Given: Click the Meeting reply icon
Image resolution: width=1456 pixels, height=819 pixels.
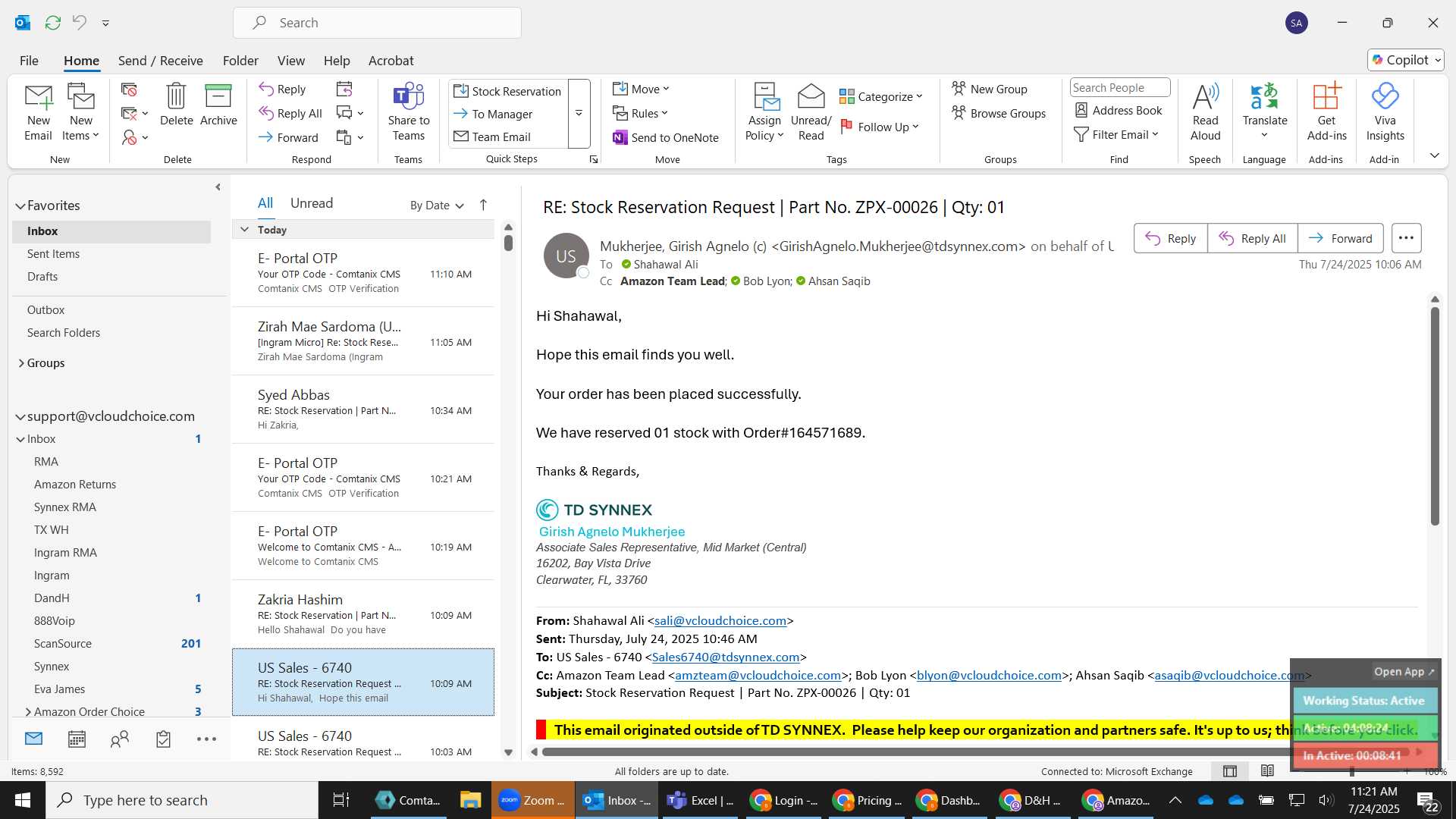Looking at the screenshot, I should 344,89.
